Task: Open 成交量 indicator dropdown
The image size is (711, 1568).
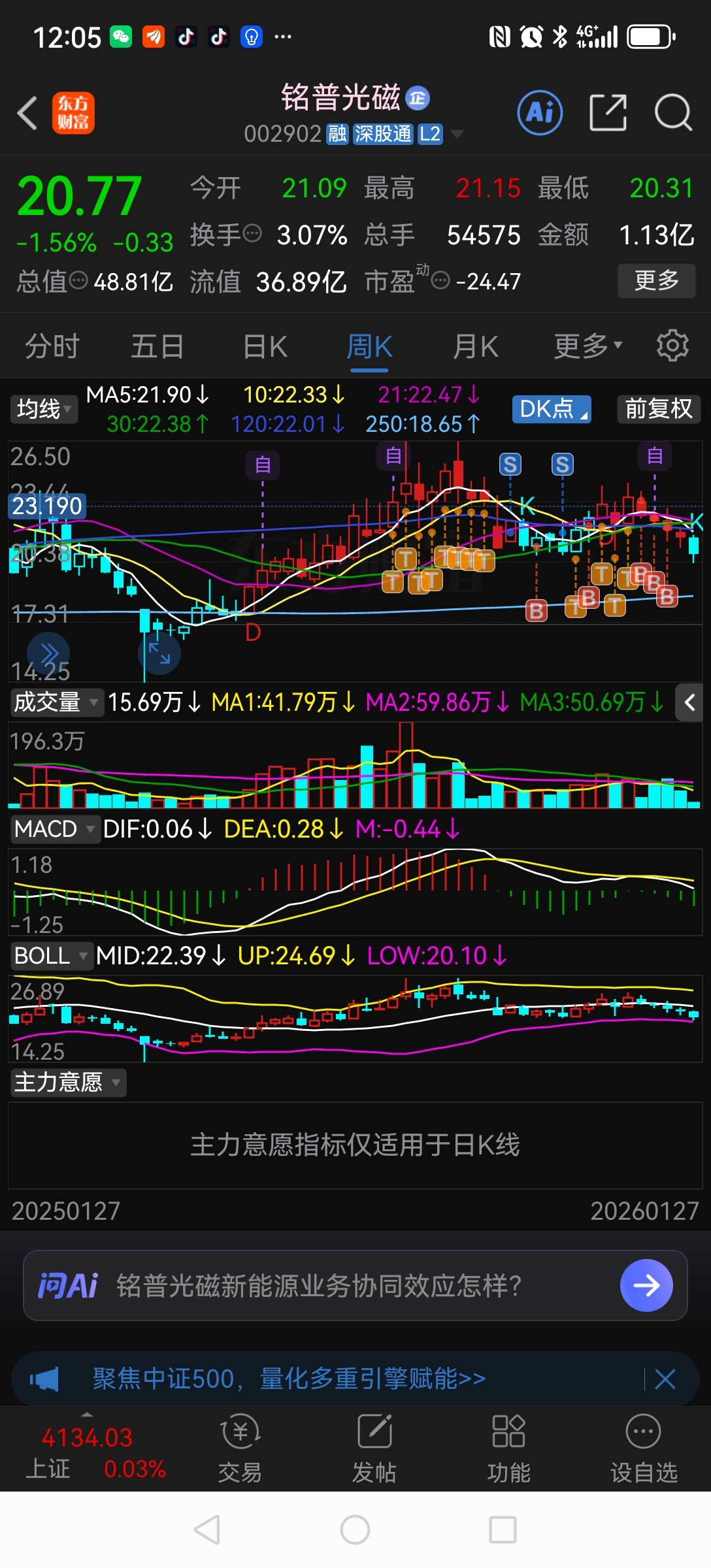Action: point(56,702)
